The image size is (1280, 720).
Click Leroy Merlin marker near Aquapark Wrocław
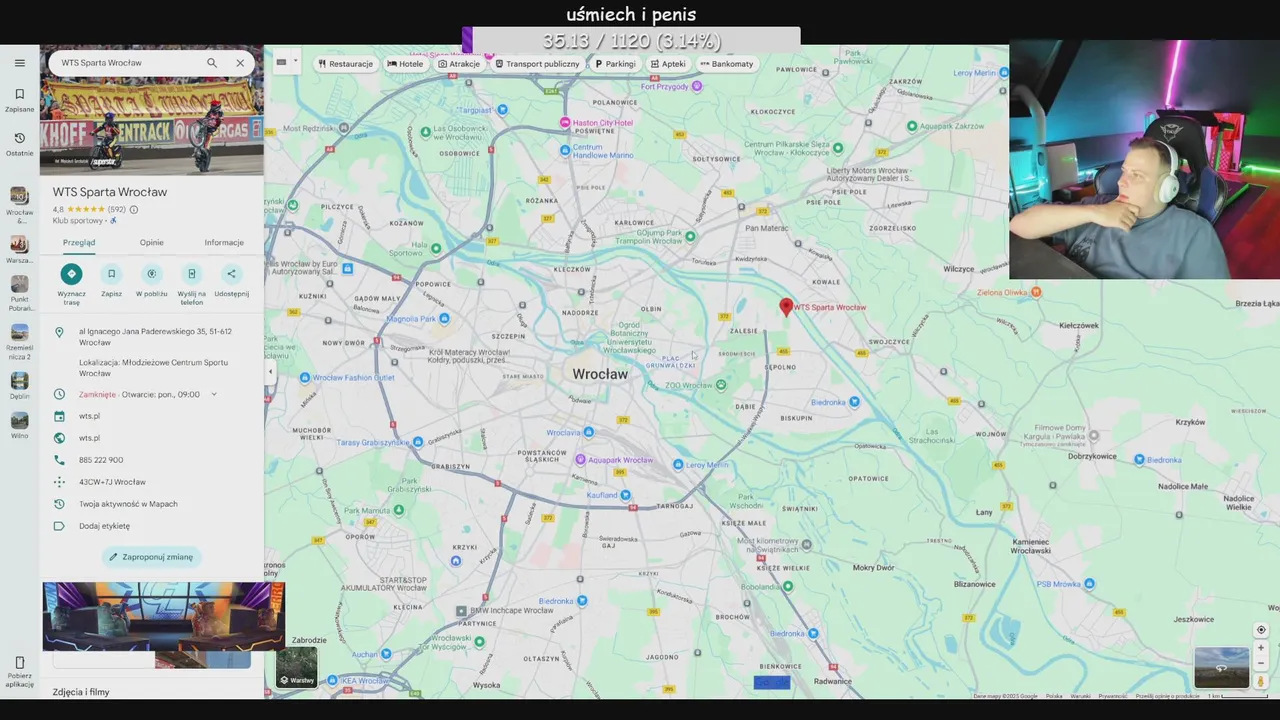pos(678,465)
